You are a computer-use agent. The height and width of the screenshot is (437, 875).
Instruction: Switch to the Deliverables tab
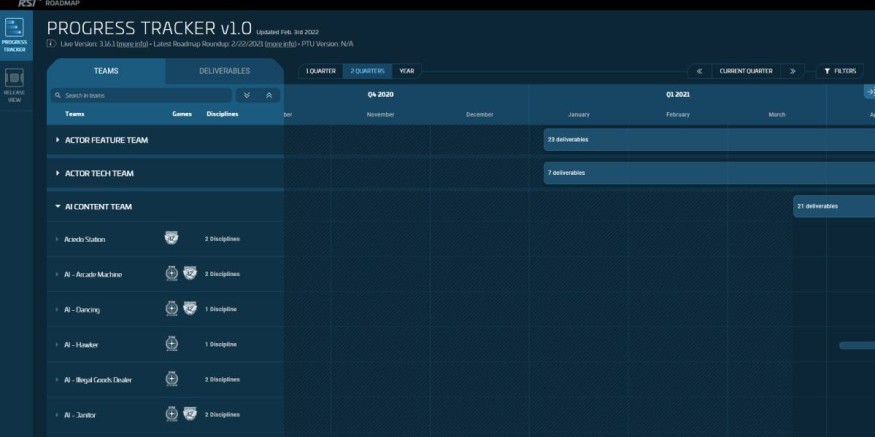point(224,71)
